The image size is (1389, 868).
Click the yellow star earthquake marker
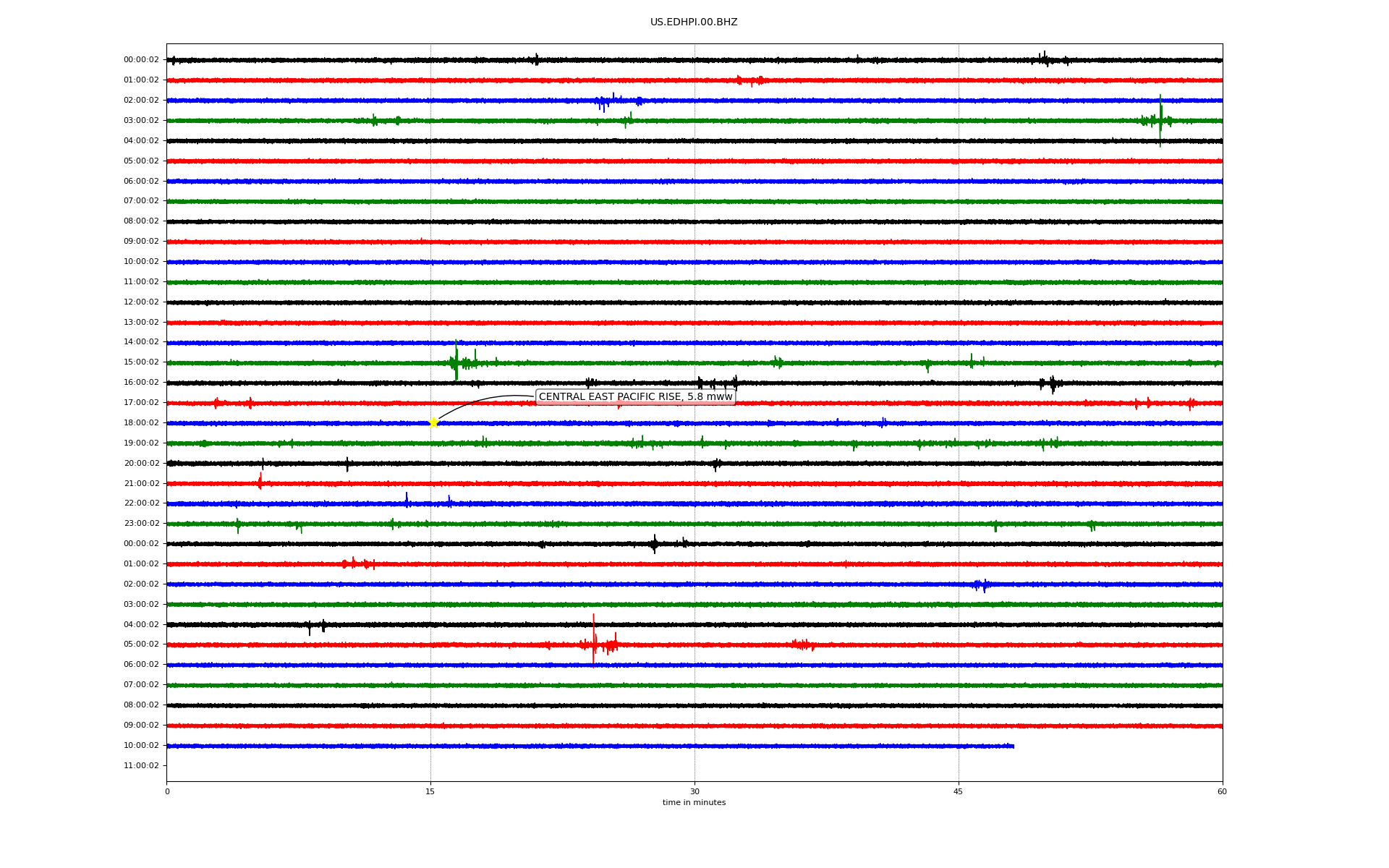coord(433,422)
